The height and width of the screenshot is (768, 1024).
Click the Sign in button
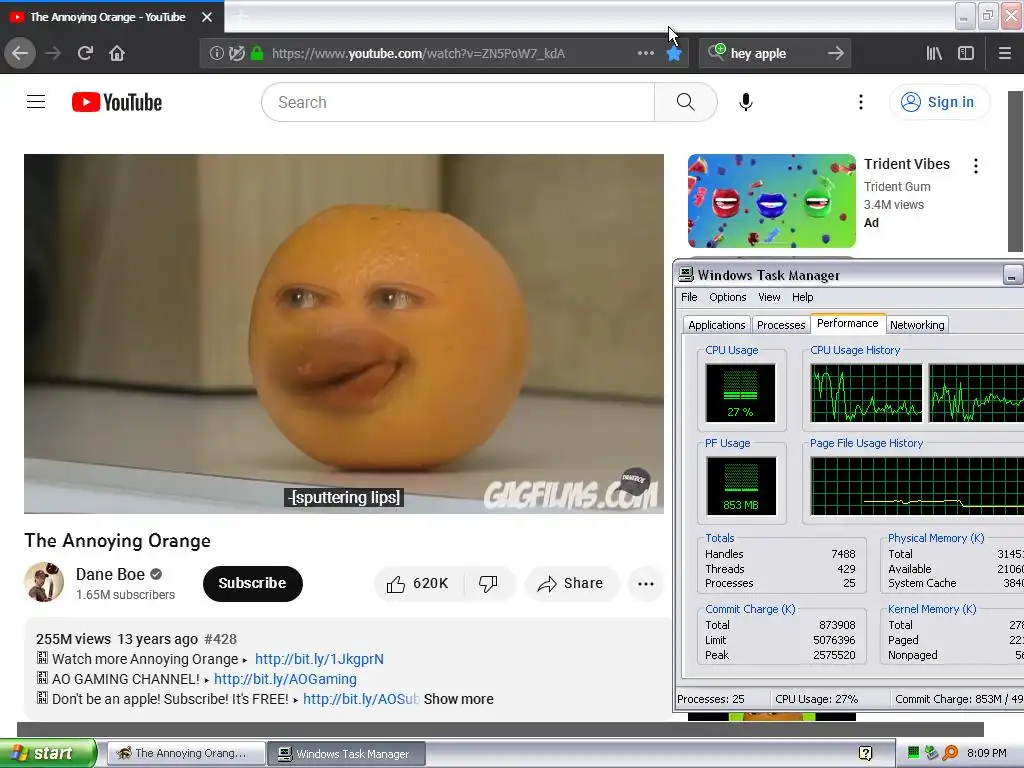pos(939,102)
